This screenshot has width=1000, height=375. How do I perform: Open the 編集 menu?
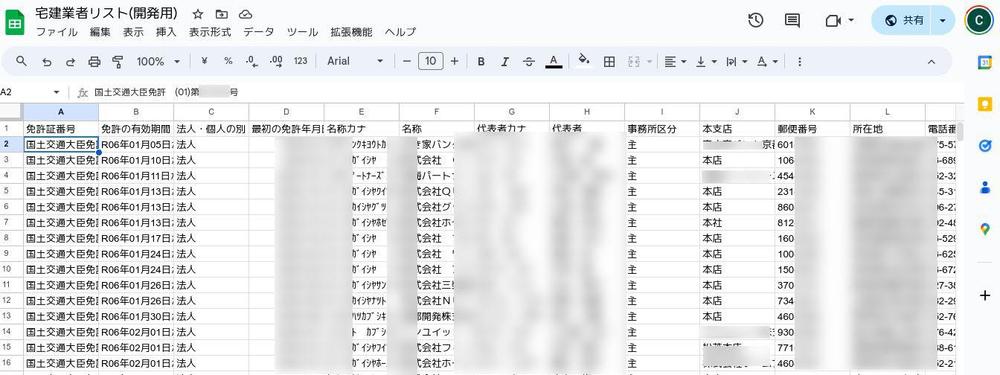click(100, 32)
